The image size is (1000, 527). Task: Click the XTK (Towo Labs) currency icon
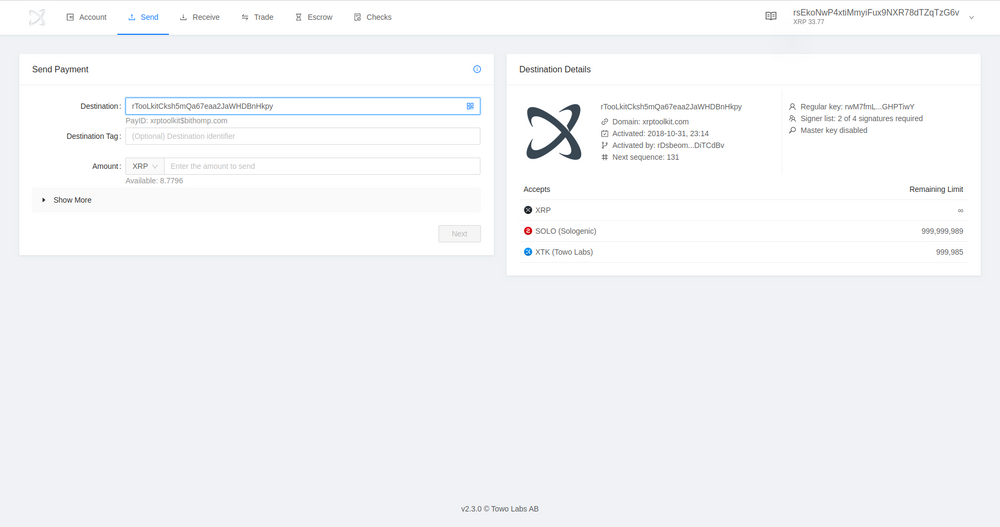[528, 252]
